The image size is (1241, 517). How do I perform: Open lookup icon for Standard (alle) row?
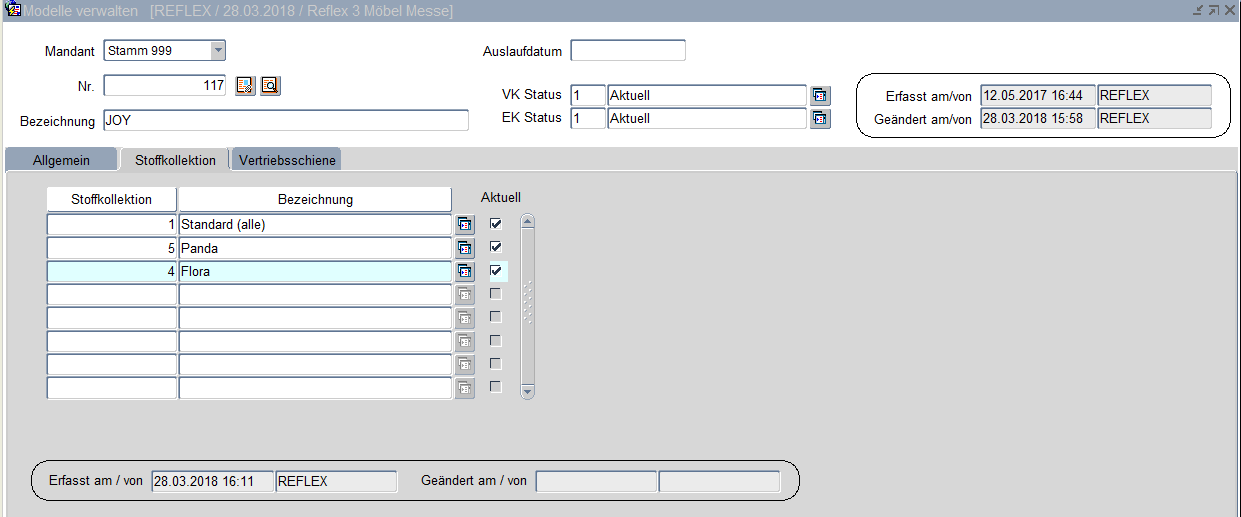(465, 225)
